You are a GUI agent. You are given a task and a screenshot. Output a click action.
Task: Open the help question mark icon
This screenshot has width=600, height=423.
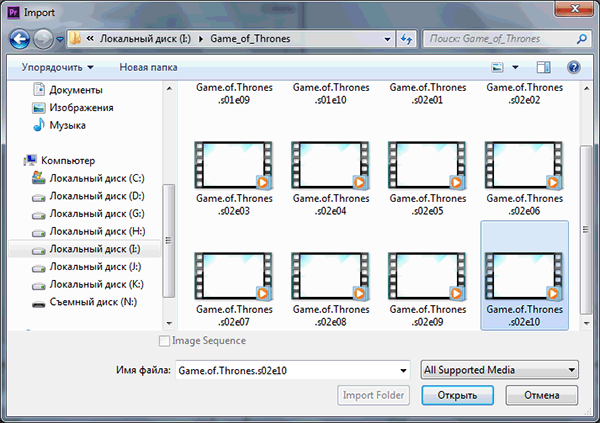coord(573,68)
